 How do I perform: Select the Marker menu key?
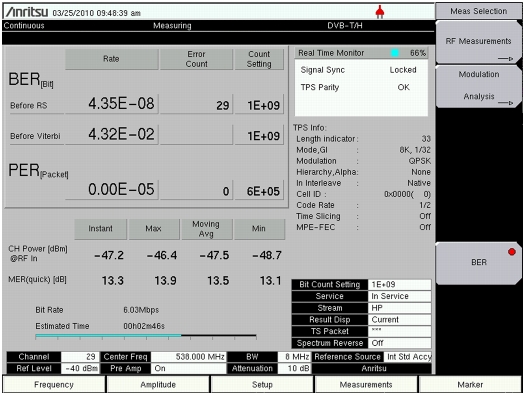[470, 385]
